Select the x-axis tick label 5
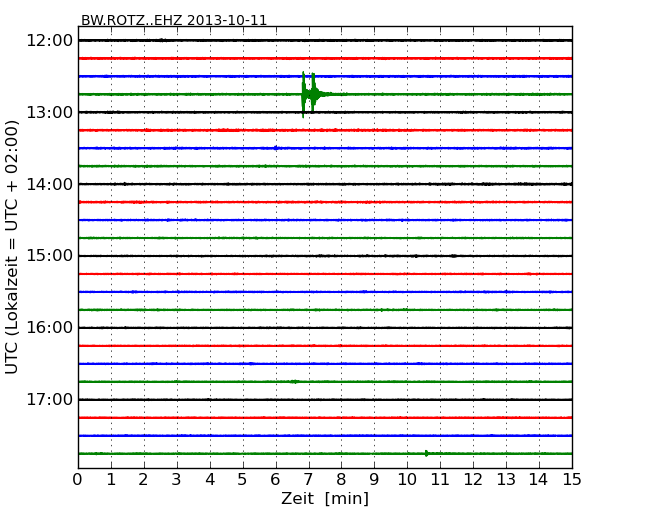 [243, 480]
